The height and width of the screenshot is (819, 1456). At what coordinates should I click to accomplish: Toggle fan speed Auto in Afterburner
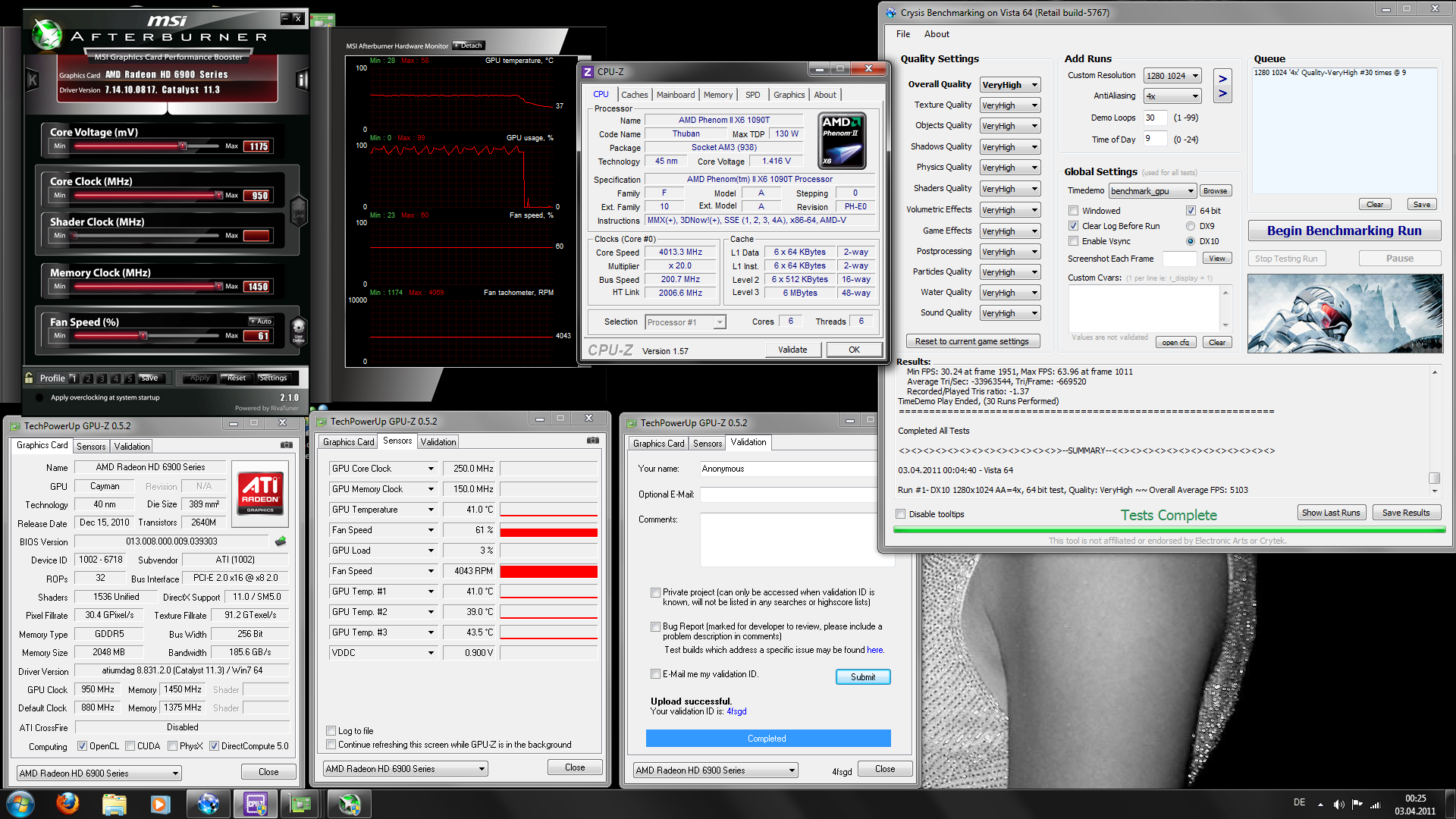click(x=260, y=322)
